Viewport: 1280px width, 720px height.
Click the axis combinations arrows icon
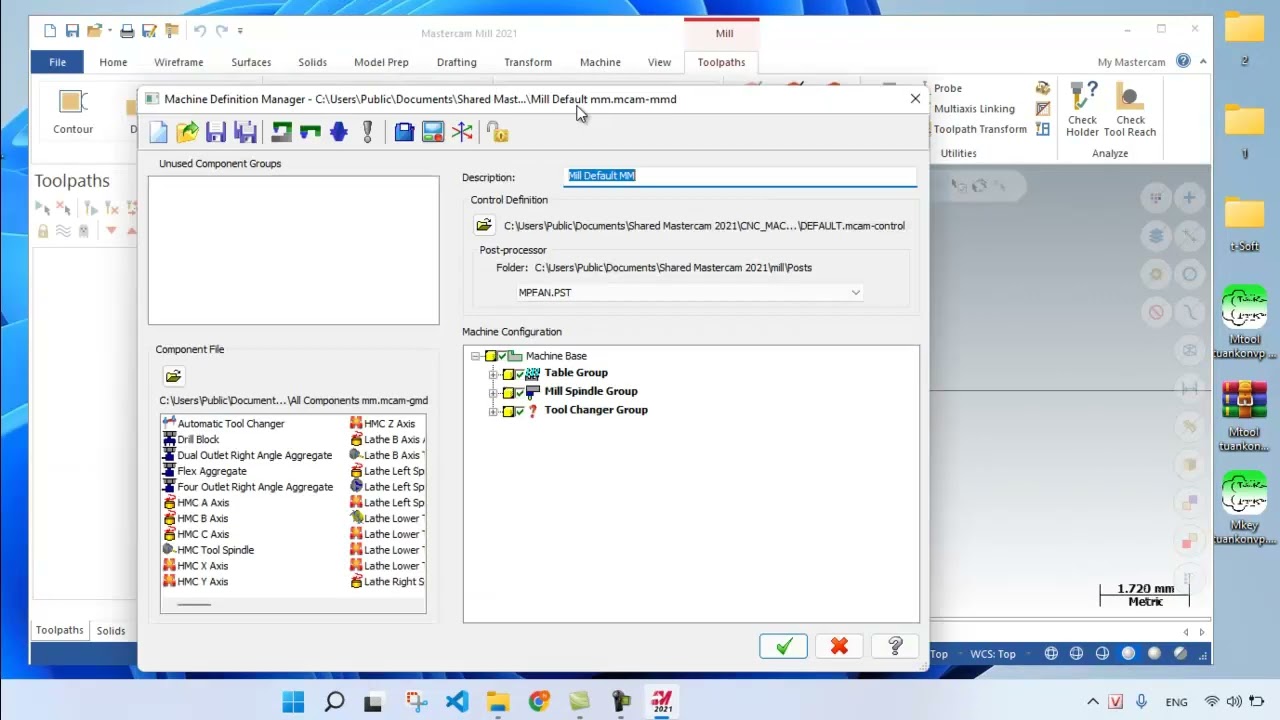[462, 132]
